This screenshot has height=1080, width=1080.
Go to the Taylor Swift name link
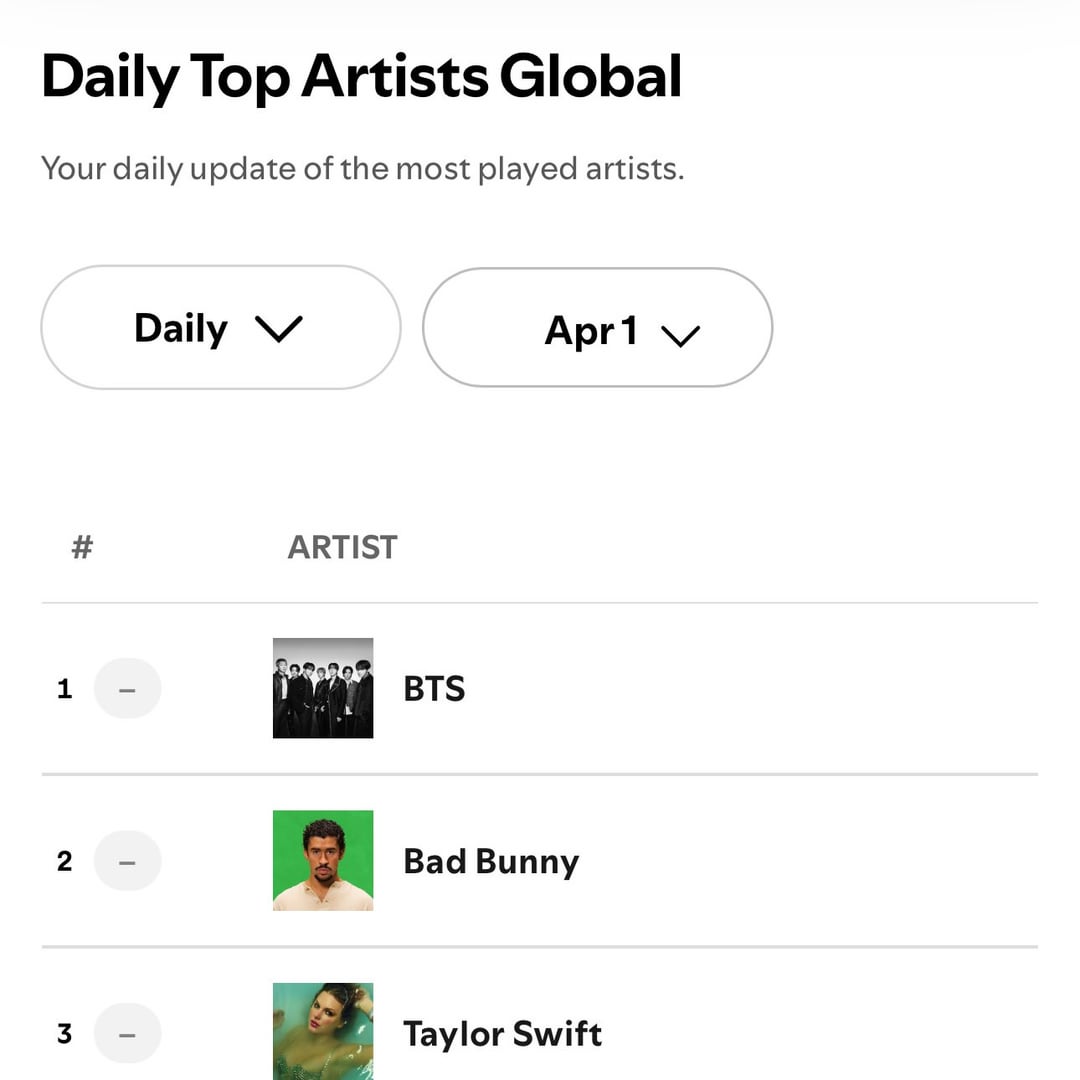(x=502, y=1033)
